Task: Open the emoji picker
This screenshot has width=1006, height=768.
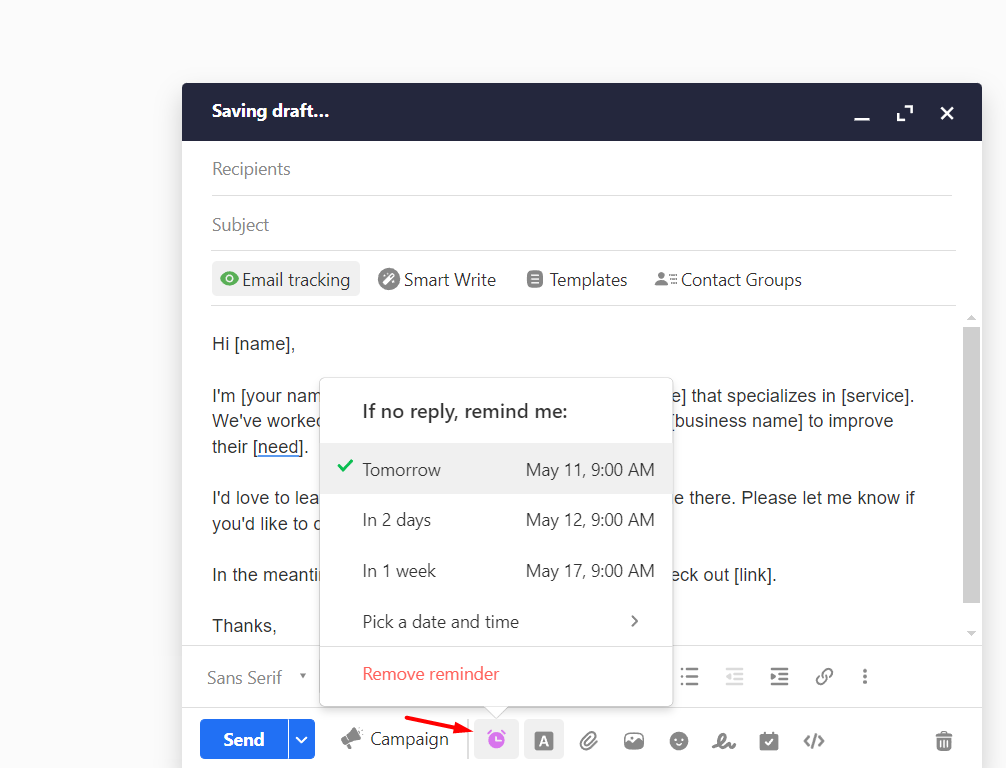Action: 679,740
